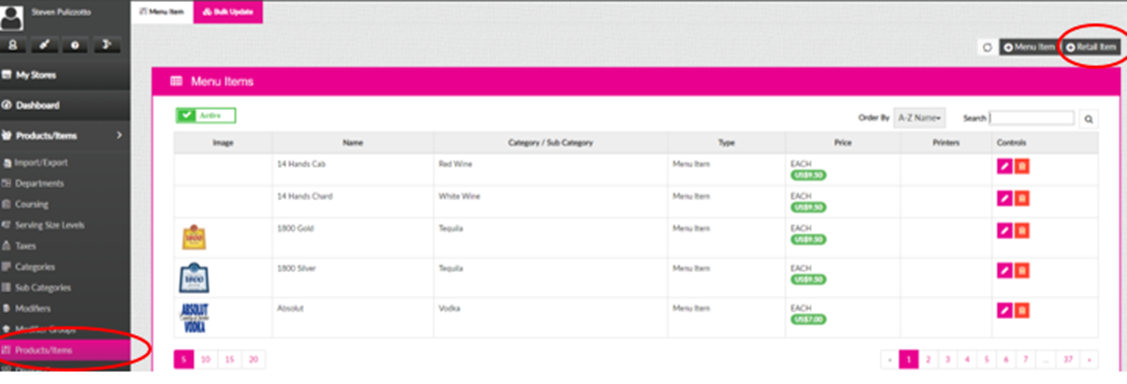Click the refresh icon beside Menu Item button
Image resolution: width=1127 pixels, height=384 pixels.
[987, 47]
